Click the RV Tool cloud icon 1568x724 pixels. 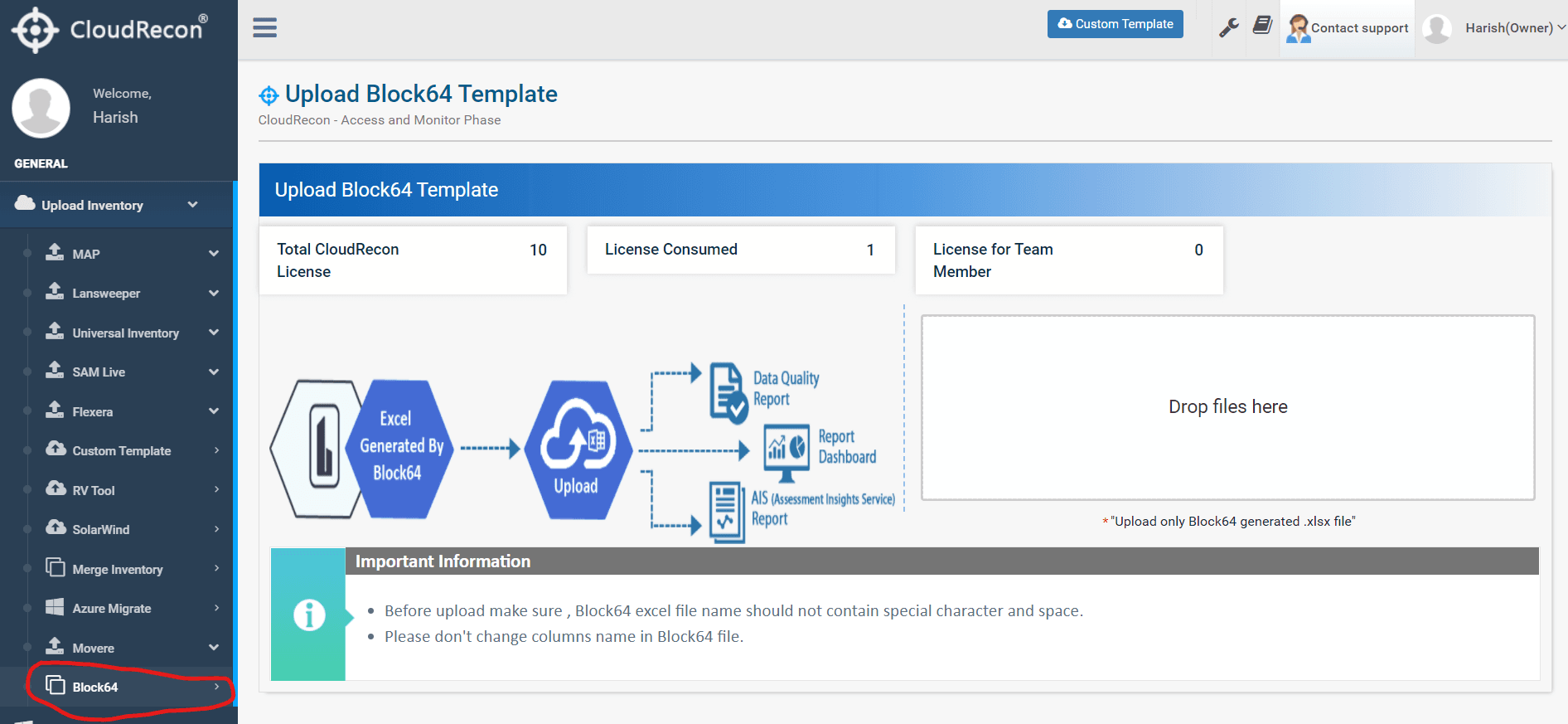(56, 488)
